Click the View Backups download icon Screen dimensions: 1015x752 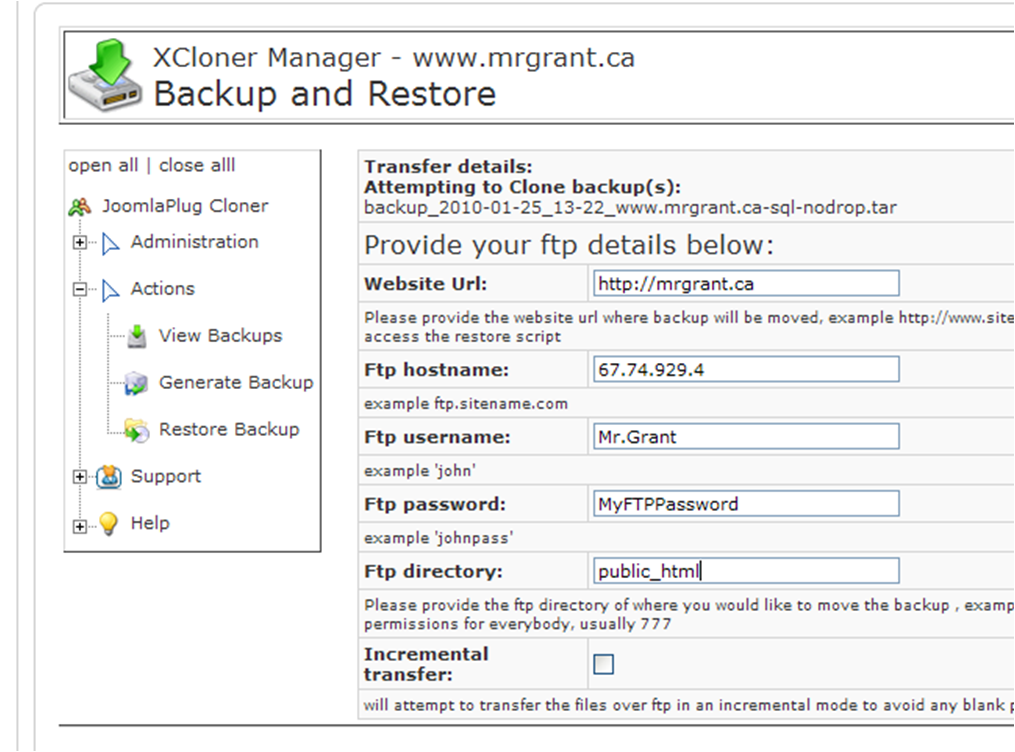click(x=137, y=336)
